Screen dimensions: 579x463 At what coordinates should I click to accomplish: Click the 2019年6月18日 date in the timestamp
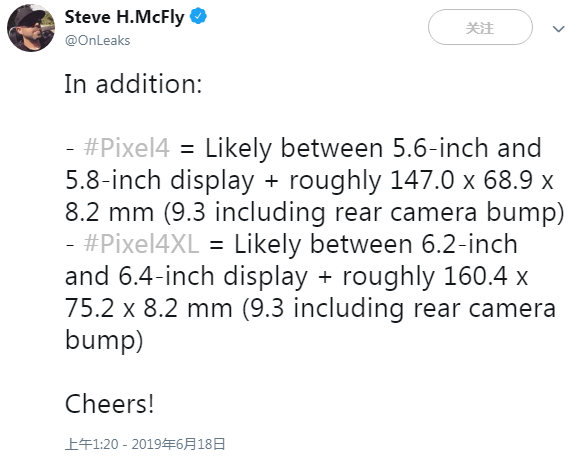pyautogui.click(x=178, y=444)
